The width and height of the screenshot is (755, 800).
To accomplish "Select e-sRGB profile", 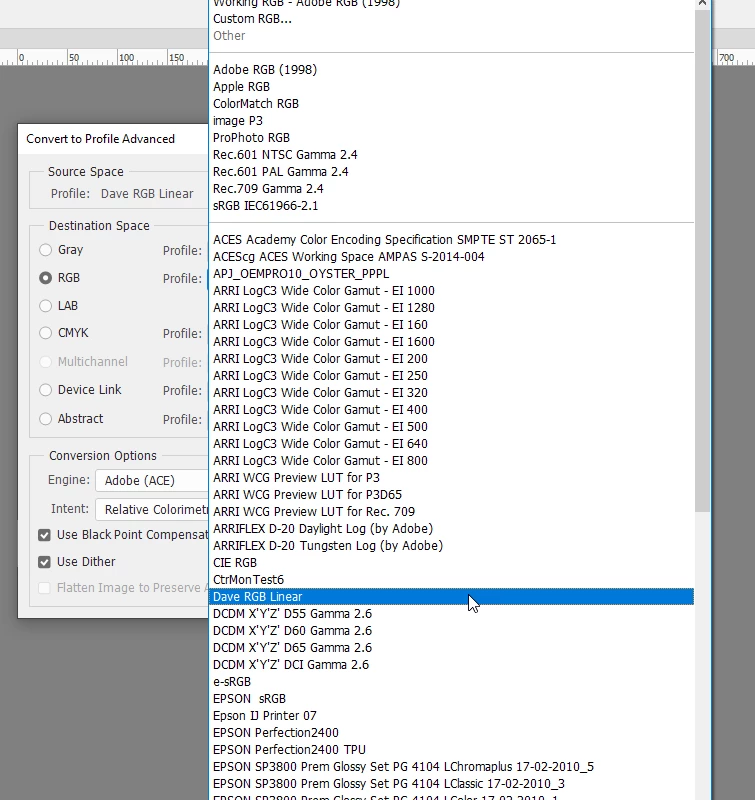I will tap(451, 682).
